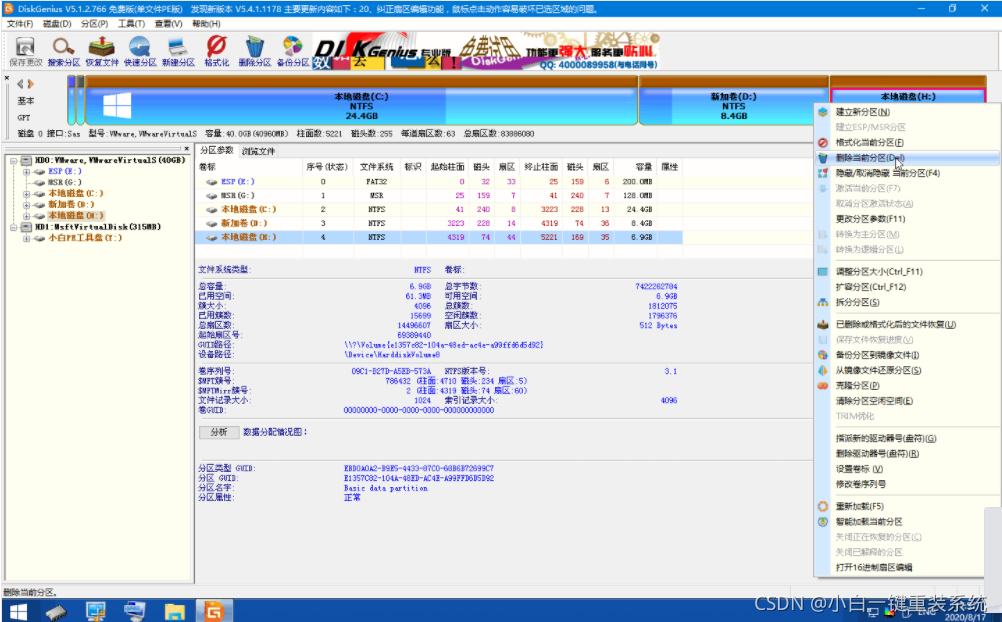Click the 智能加载当前分区 icon
The width and height of the screenshot is (1002, 622).
(x=823, y=522)
